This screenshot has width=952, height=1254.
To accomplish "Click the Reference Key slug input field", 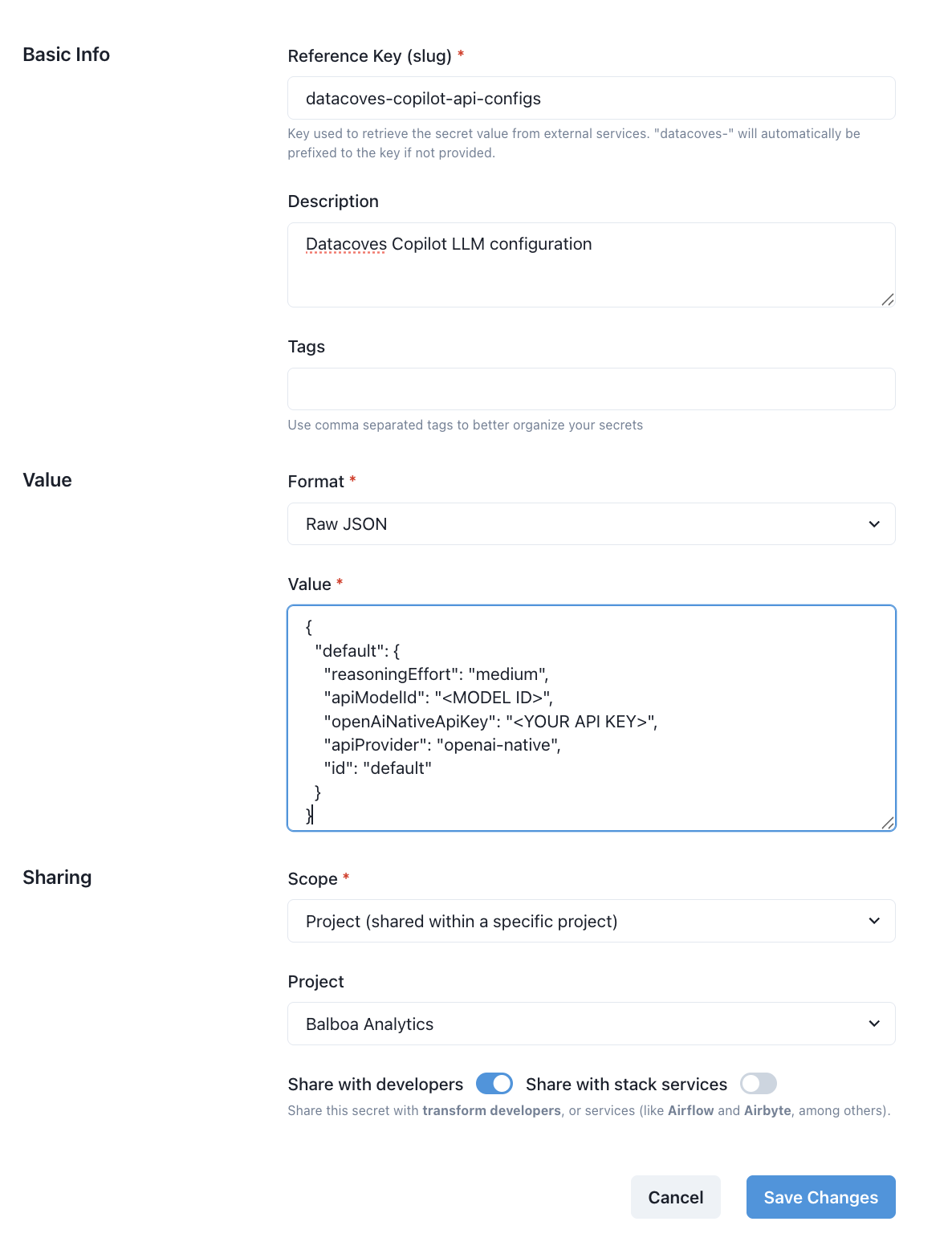I will 592,98.
